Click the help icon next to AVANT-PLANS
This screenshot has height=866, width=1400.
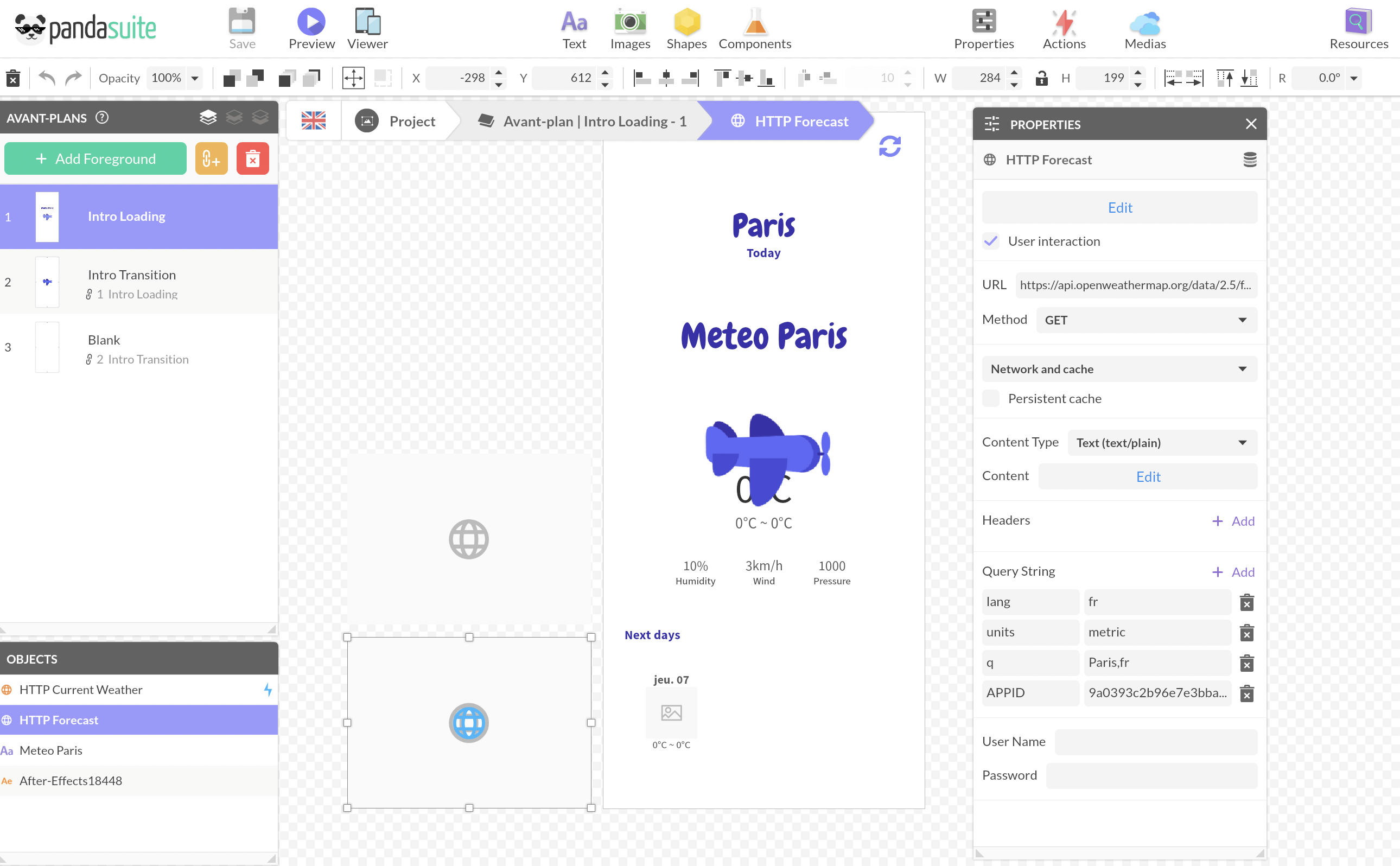102,117
